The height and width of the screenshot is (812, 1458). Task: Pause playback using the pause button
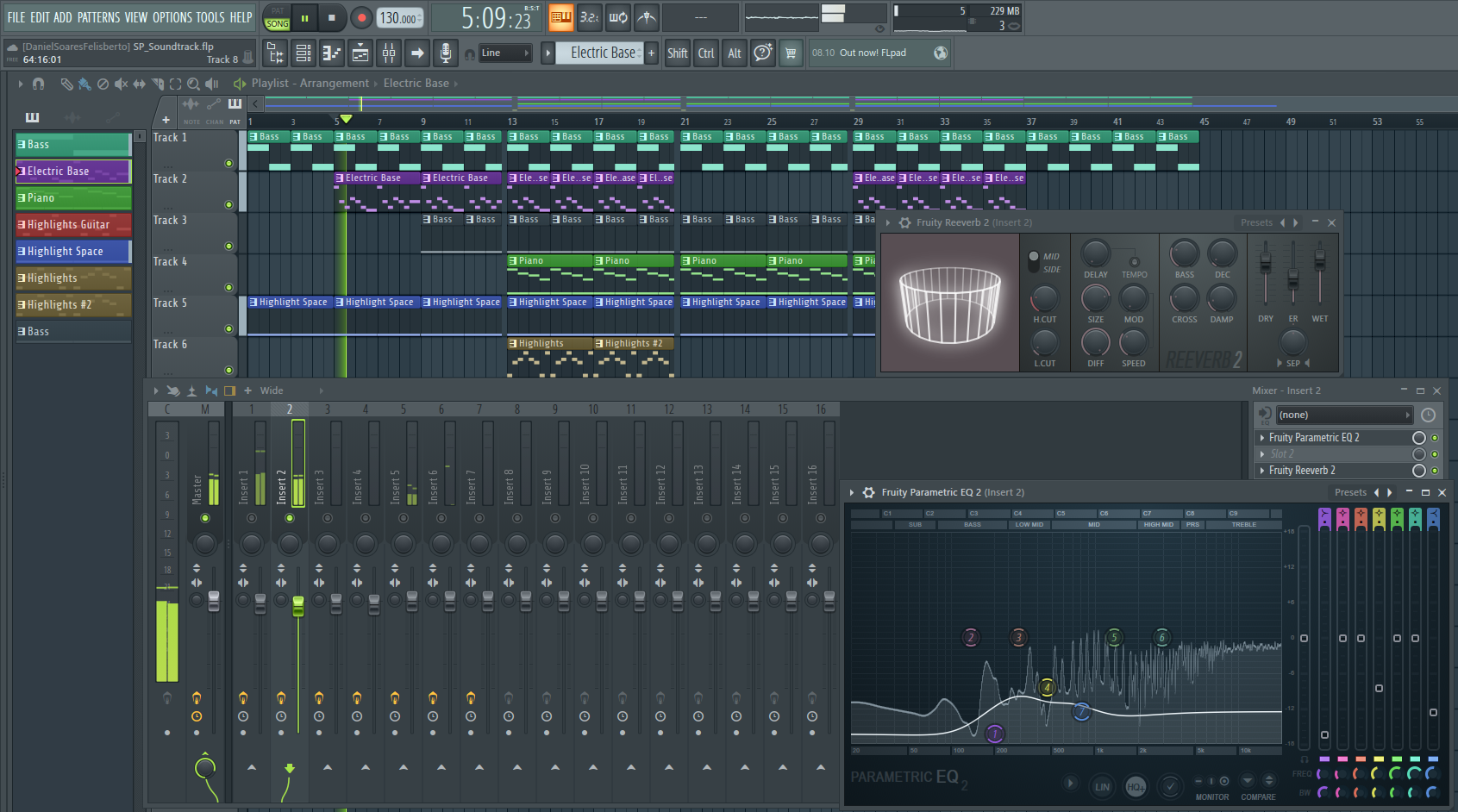tap(304, 17)
